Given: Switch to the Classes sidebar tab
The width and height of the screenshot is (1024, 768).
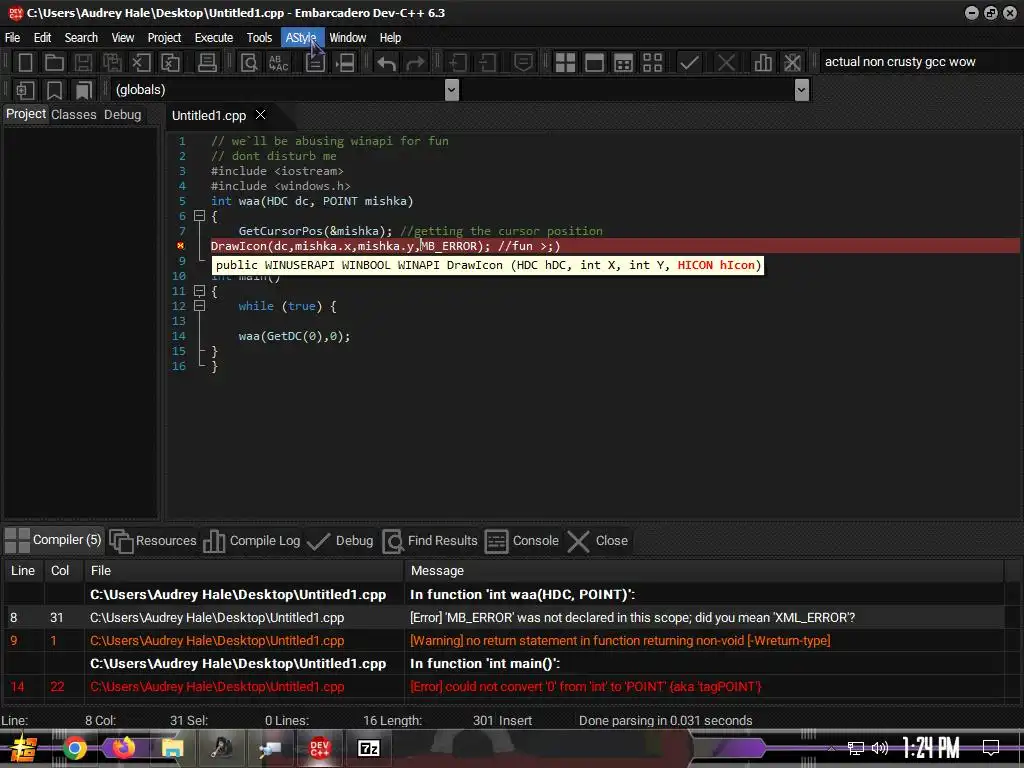Looking at the screenshot, I should click(x=74, y=114).
